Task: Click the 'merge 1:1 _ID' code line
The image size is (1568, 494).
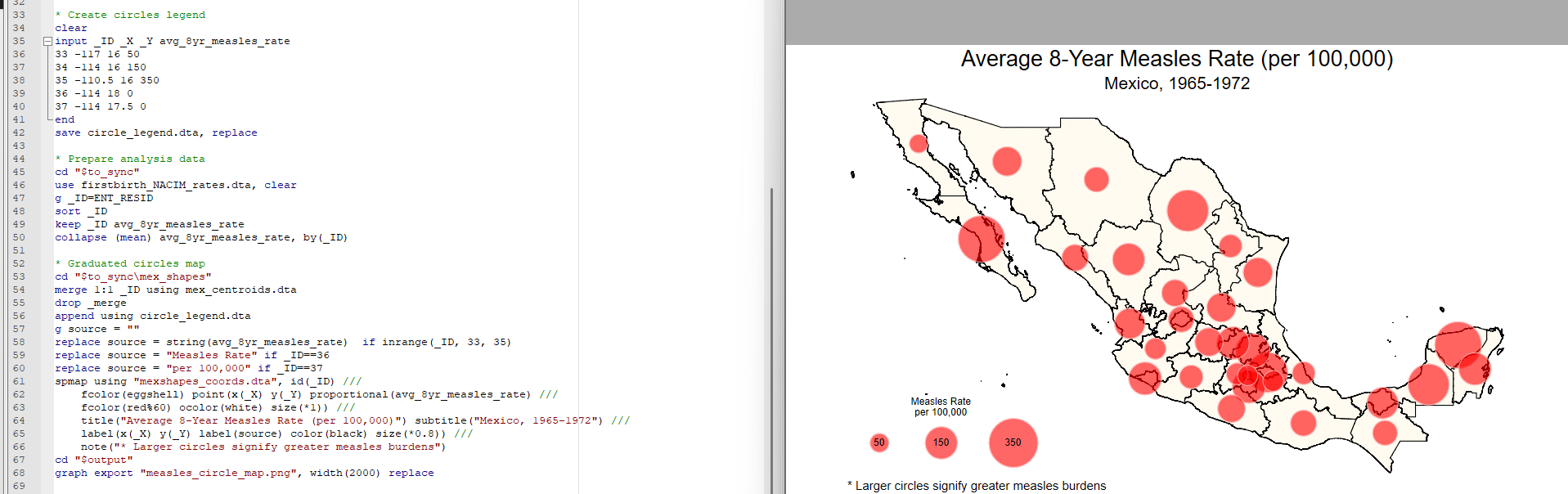Action: click(x=175, y=290)
